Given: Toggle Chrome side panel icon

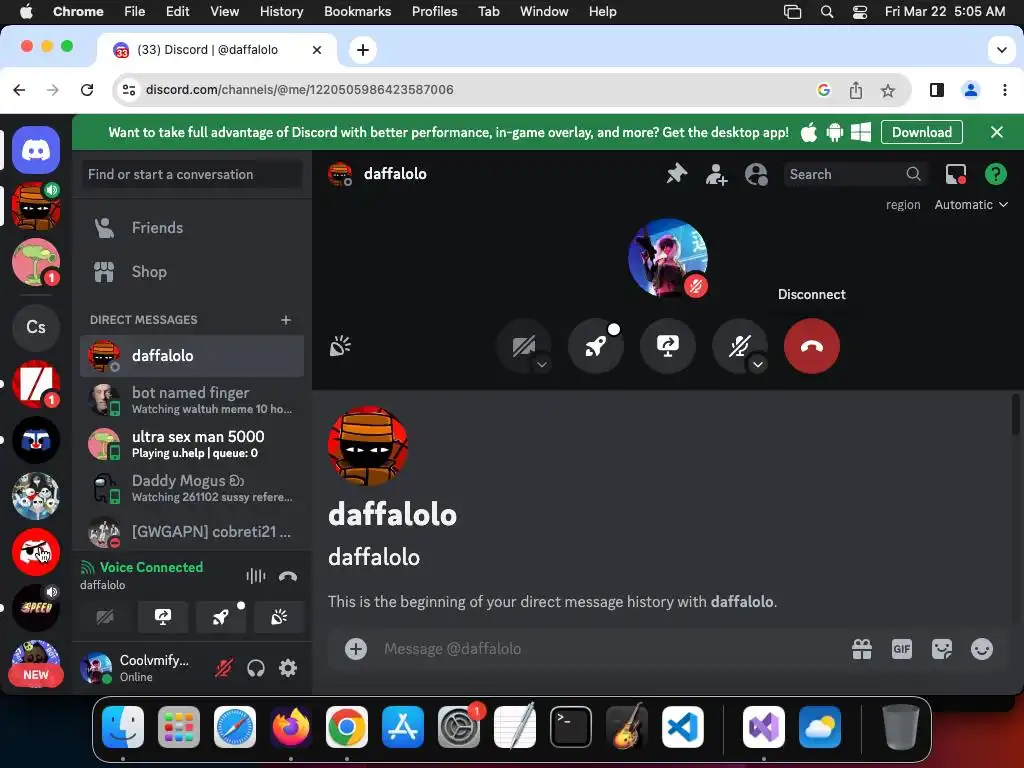Looking at the screenshot, I should pos(936,90).
